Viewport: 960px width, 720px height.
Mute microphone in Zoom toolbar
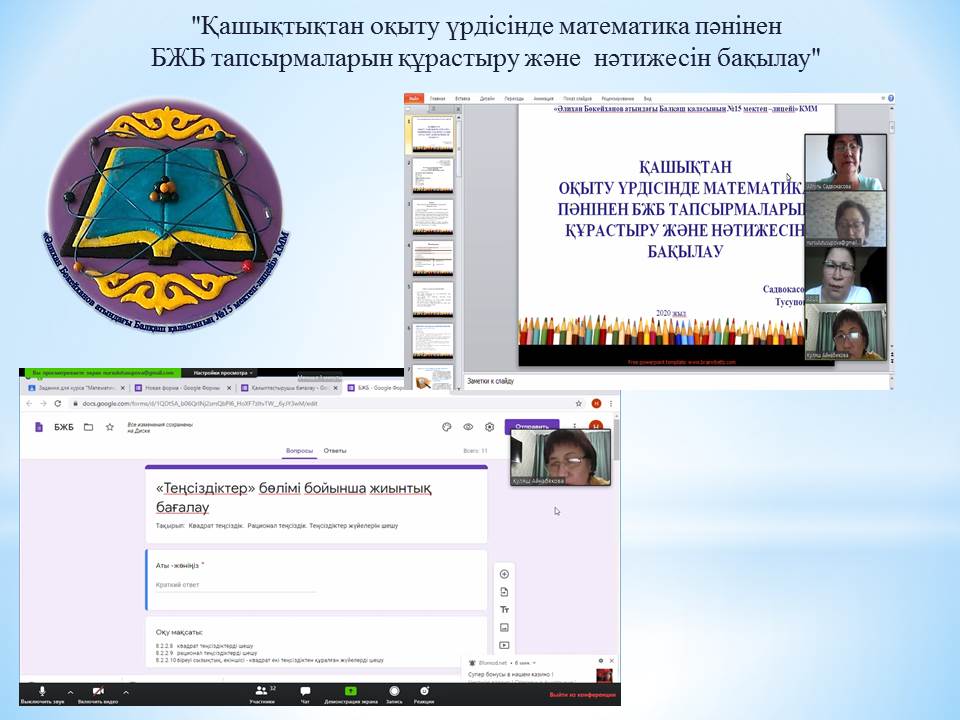[42, 691]
